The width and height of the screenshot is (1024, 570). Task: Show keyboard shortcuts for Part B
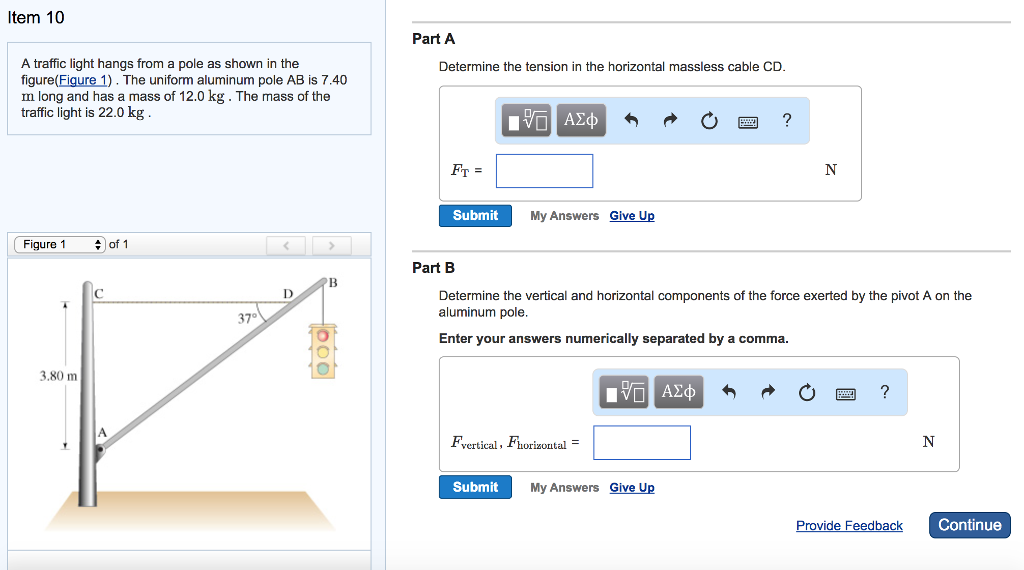pos(846,393)
